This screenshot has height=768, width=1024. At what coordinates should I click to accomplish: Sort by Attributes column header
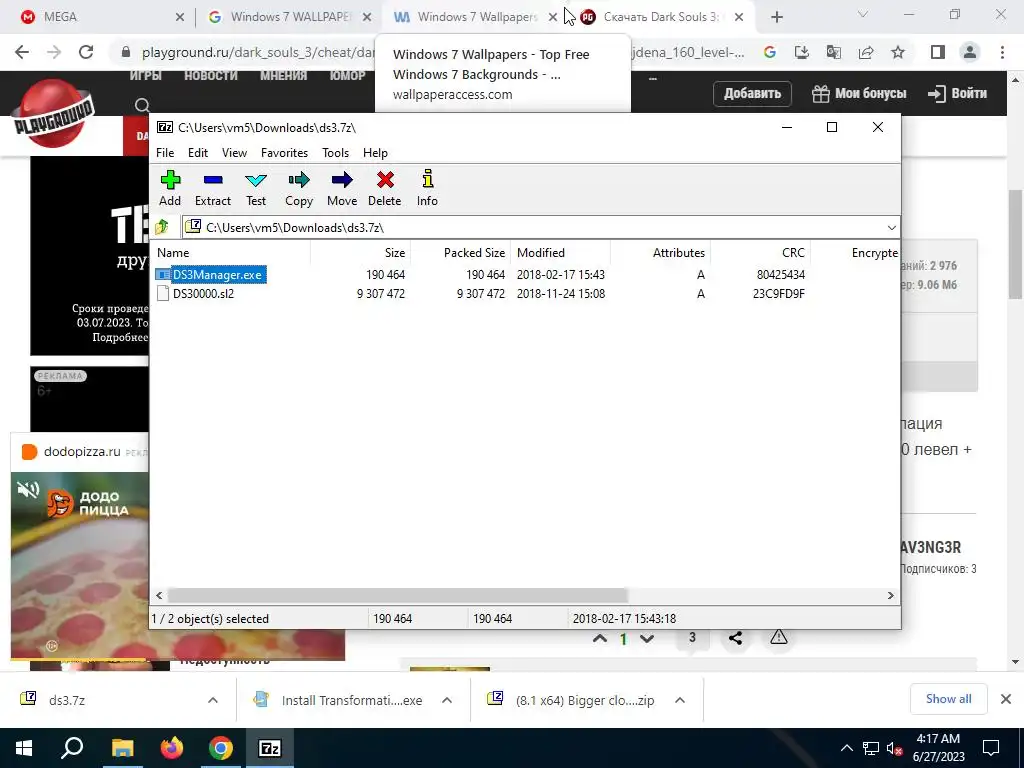coord(660,253)
